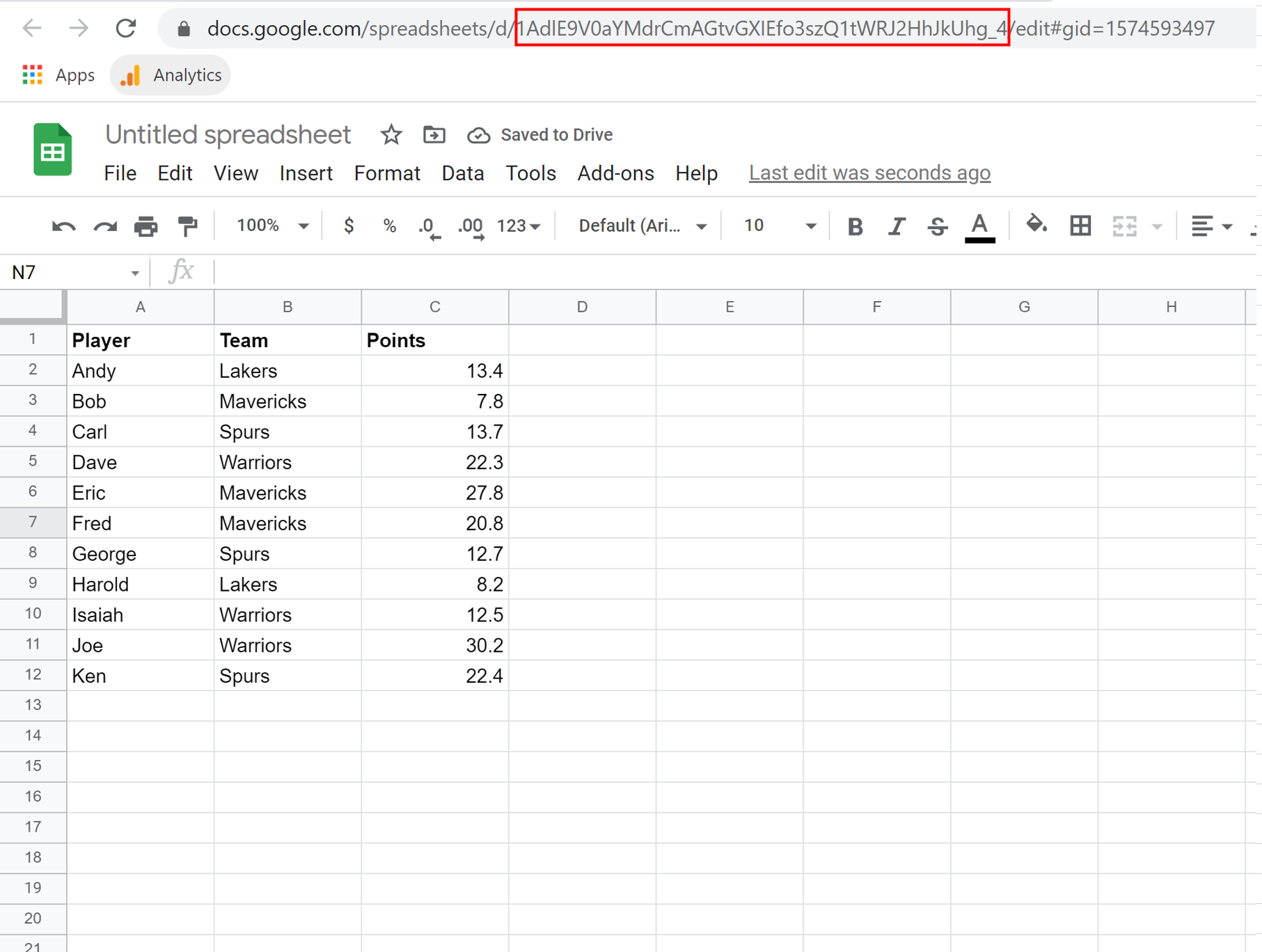Image resolution: width=1262 pixels, height=952 pixels.
Task: Select the cell containing Mavericks next to Eric
Action: (x=287, y=493)
